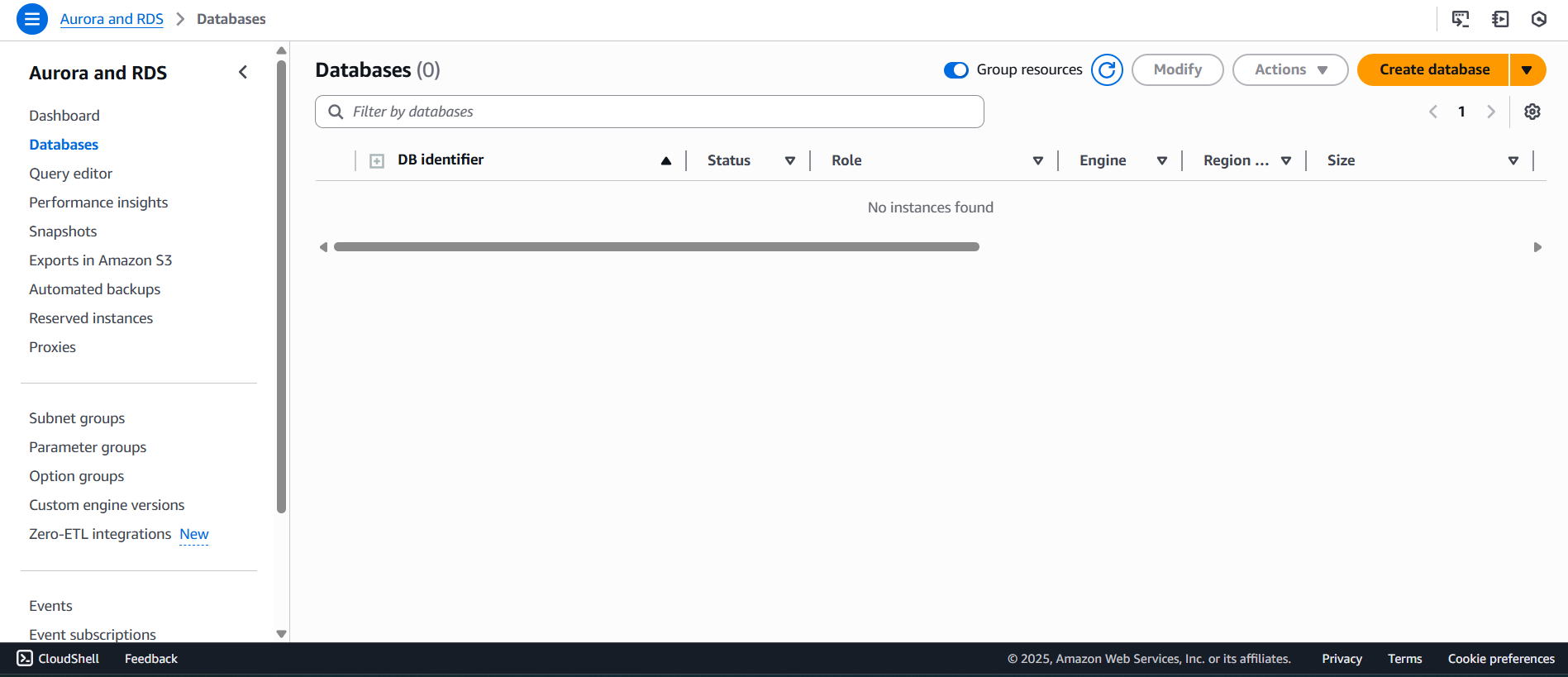The width and height of the screenshot is (1568, 677).
Task: Open Reserved instances
Action: [91, 318]
